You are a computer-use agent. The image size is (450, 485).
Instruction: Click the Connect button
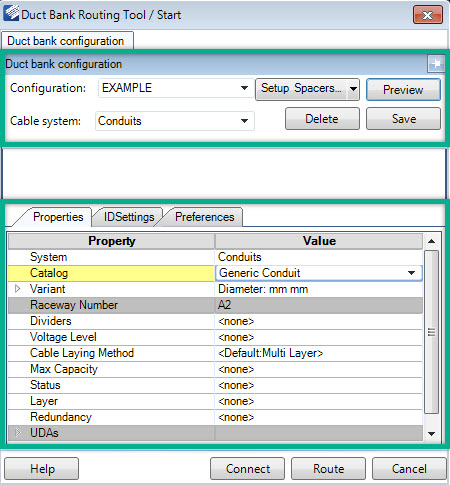(x=247, y=468)
